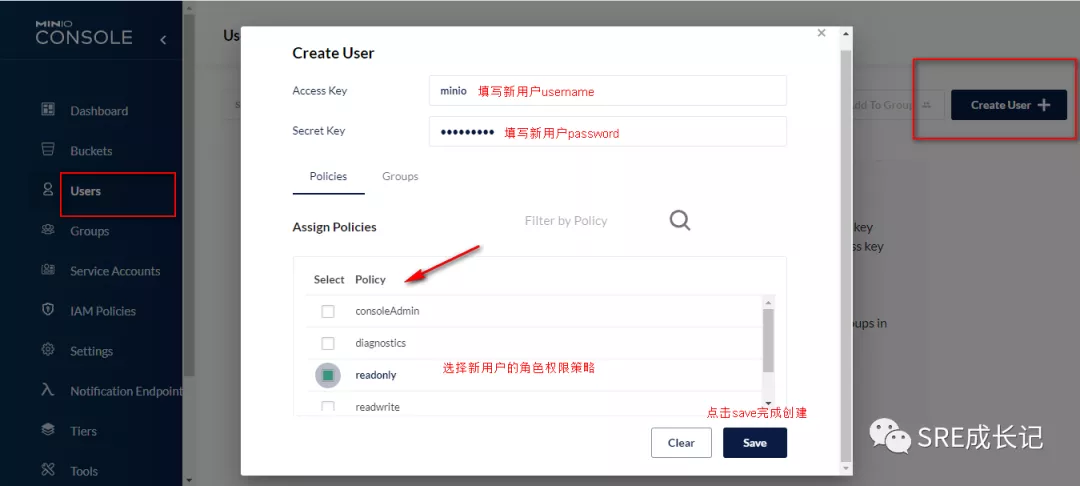Check the diagnostics policy checkbox

click(x=328, y=343)
